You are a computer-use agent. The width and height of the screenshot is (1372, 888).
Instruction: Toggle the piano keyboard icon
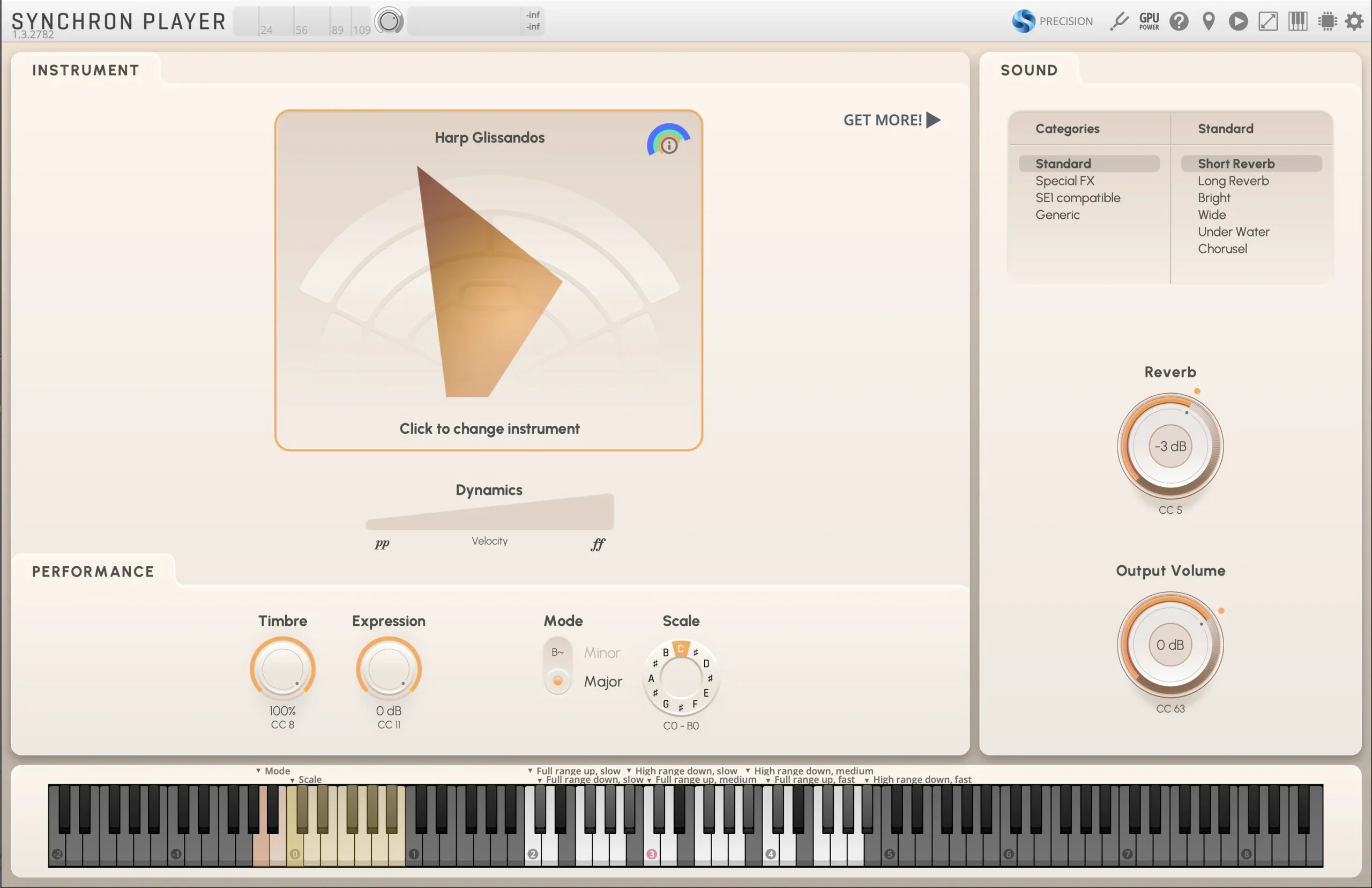(1298, 21)
